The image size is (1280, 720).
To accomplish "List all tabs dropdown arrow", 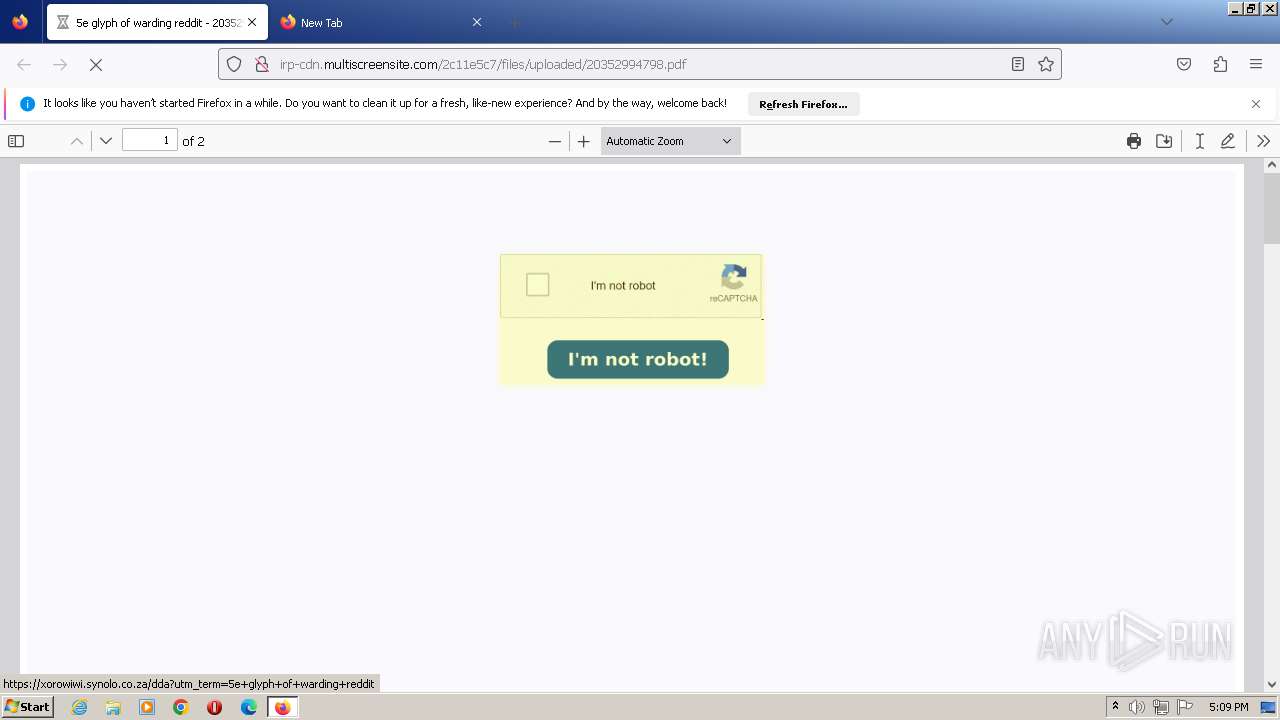I will [x=1166, y=22].
